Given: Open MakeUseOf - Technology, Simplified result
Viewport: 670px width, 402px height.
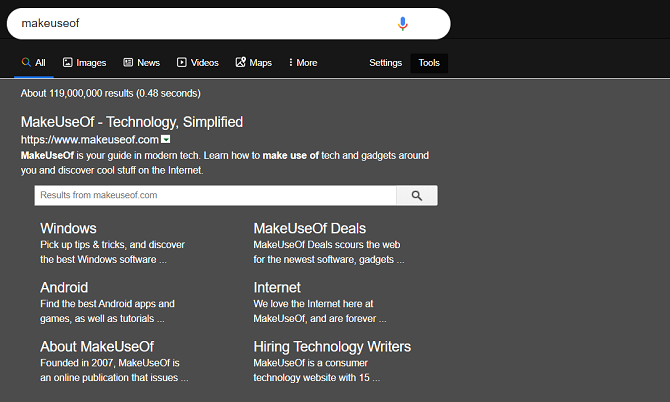Looking at the screenshot, I should click(x=132, y=122).
